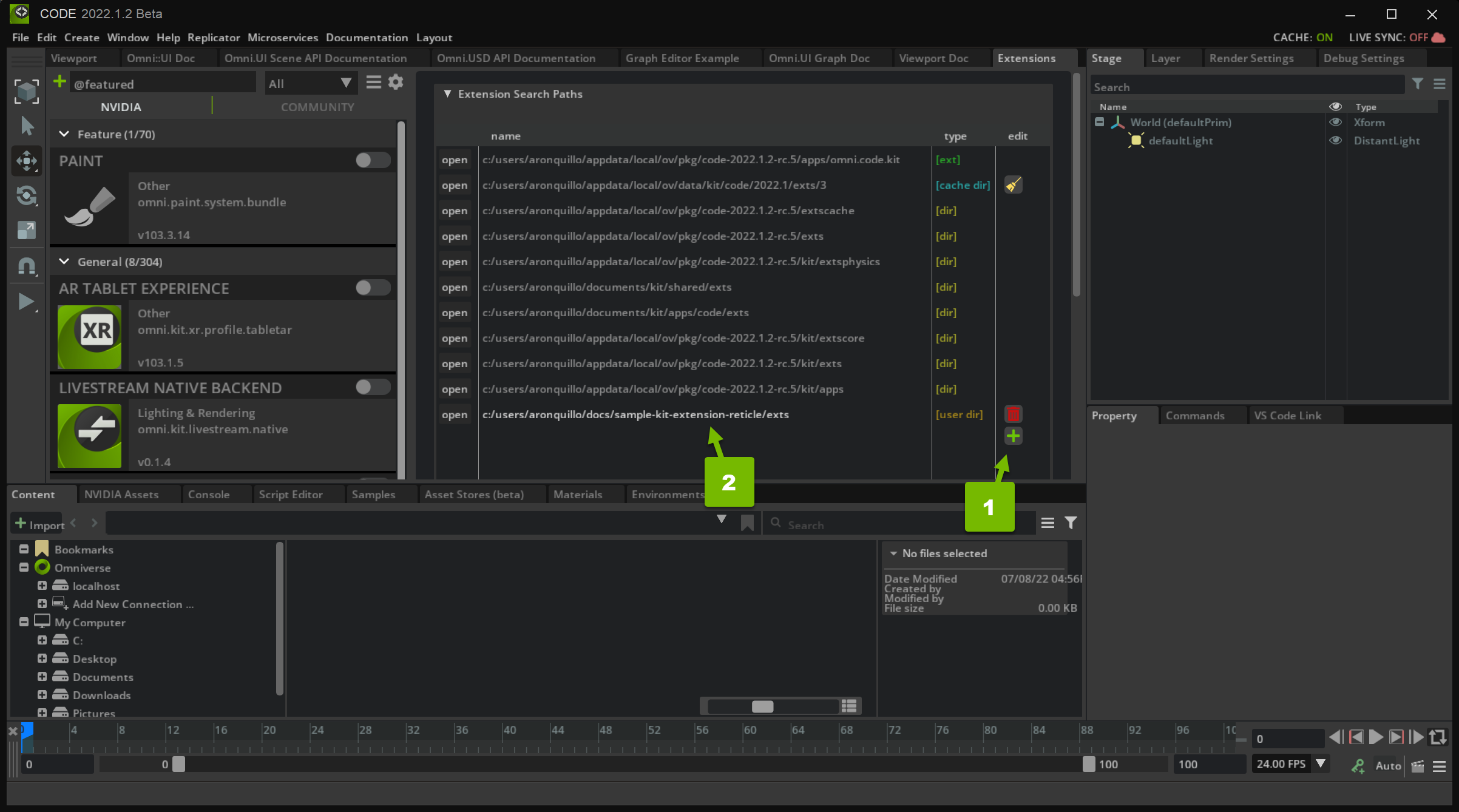Collapse the General (8/304) section
Image resolution: width=1459 pixels, height=812 pixels.
coord(64,262)
